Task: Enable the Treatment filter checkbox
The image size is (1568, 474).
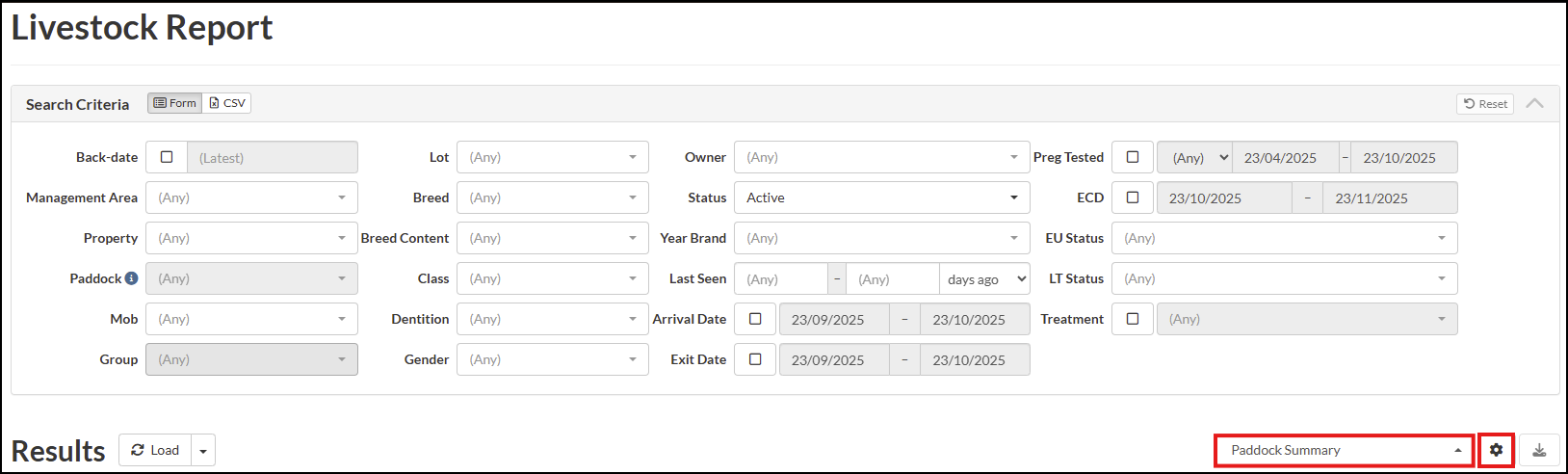Action: pyautogui.click(x=1133, y=319)
